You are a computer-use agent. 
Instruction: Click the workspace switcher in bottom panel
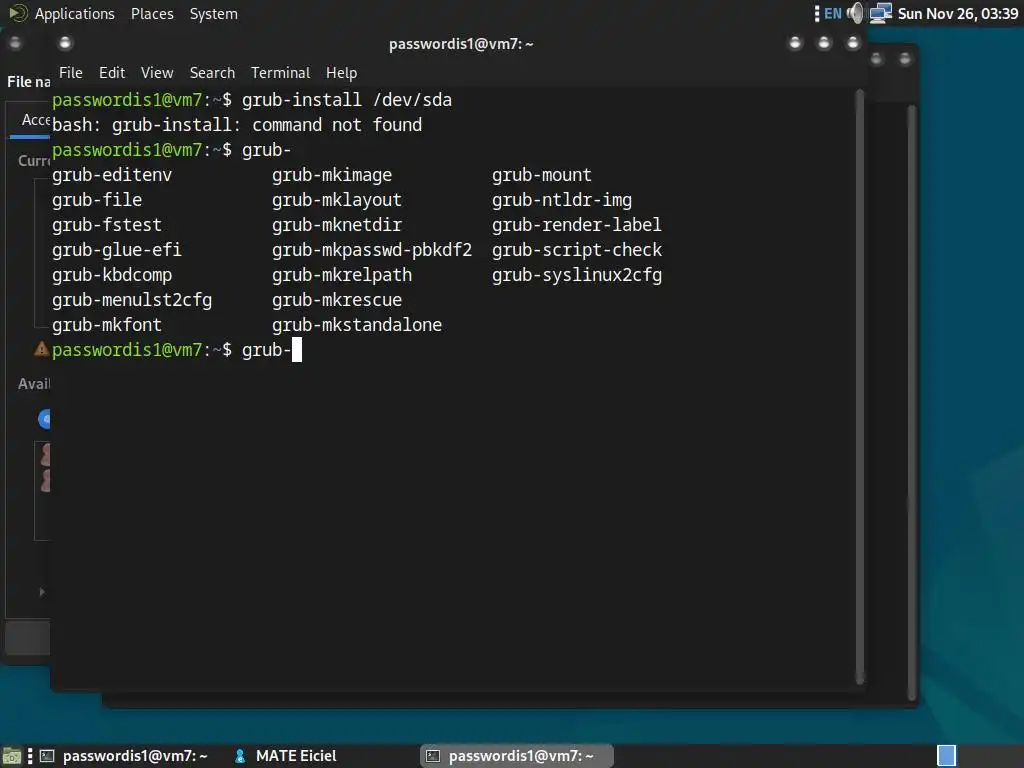click(946, 756)
